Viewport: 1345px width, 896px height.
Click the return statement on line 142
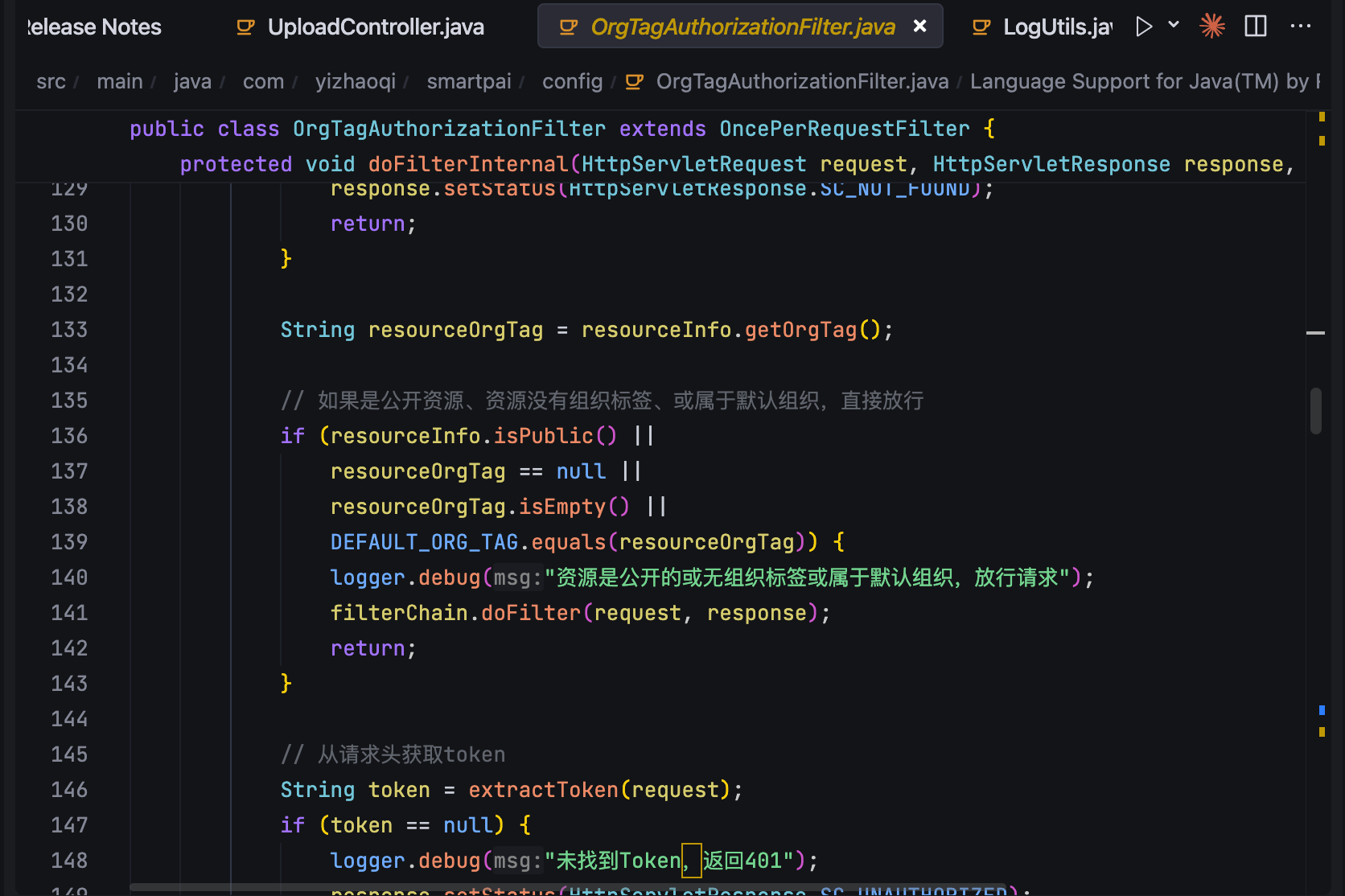click(x=373, y=648)
